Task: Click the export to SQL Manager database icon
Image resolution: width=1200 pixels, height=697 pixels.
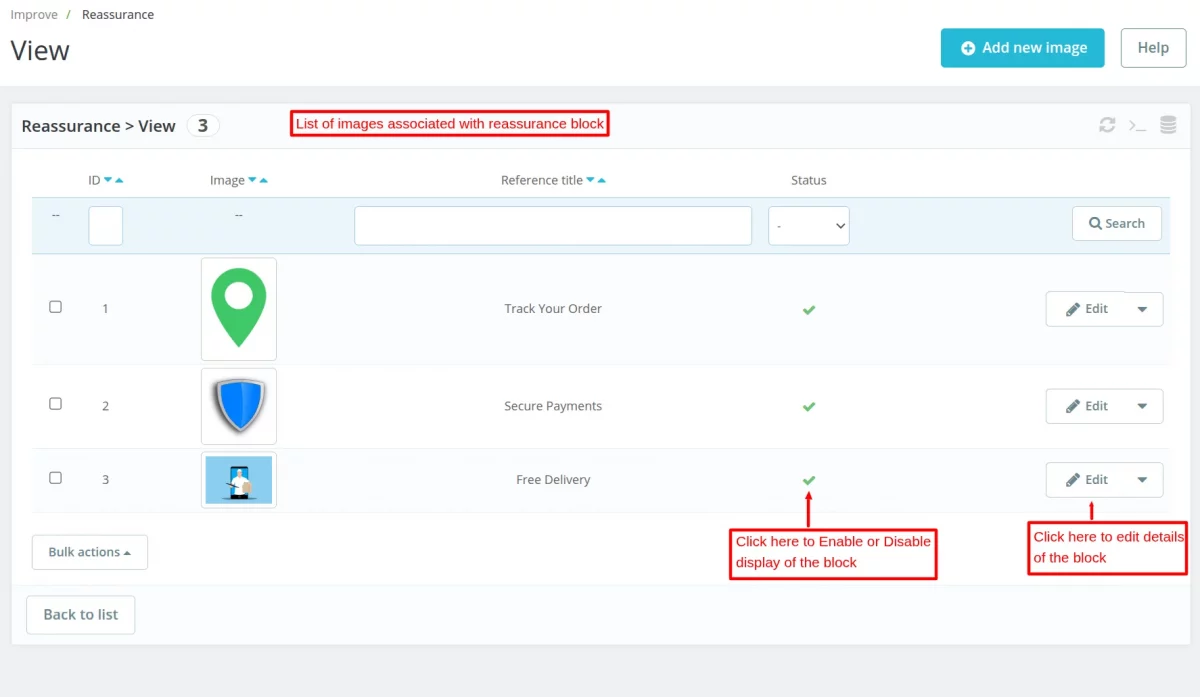Action: click(x=1168, y=125)
